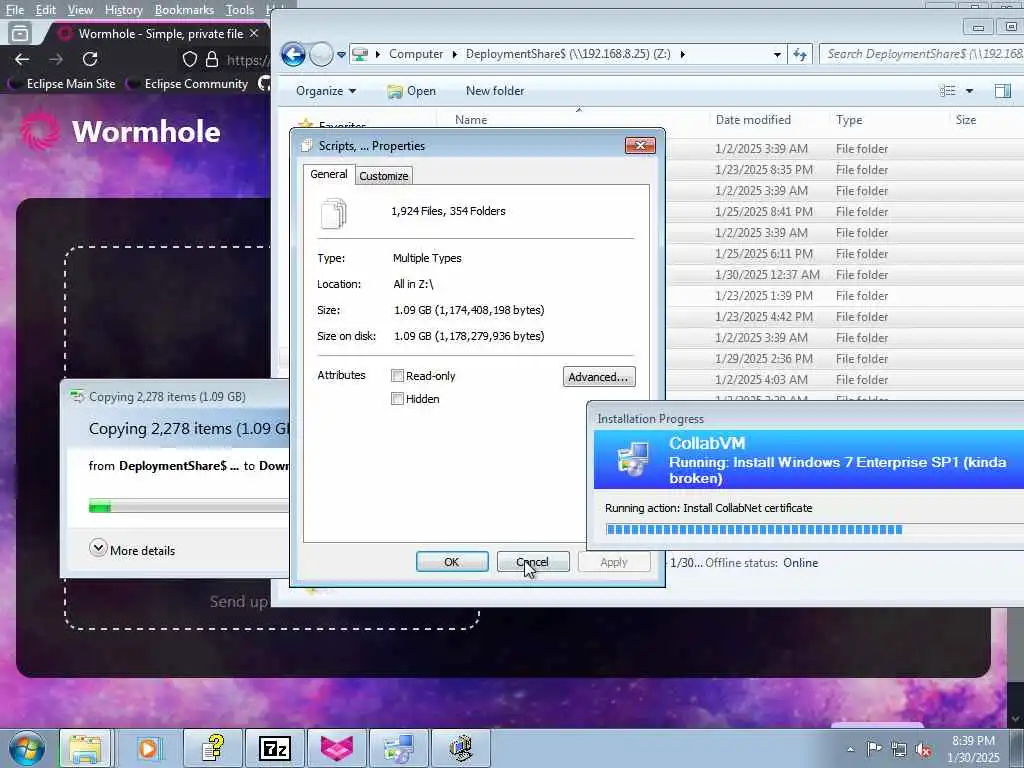1024x768 pixels.
Task: Click New folder in Explorer toolbar
Action: pyautogui.click(x=495, y=91)
